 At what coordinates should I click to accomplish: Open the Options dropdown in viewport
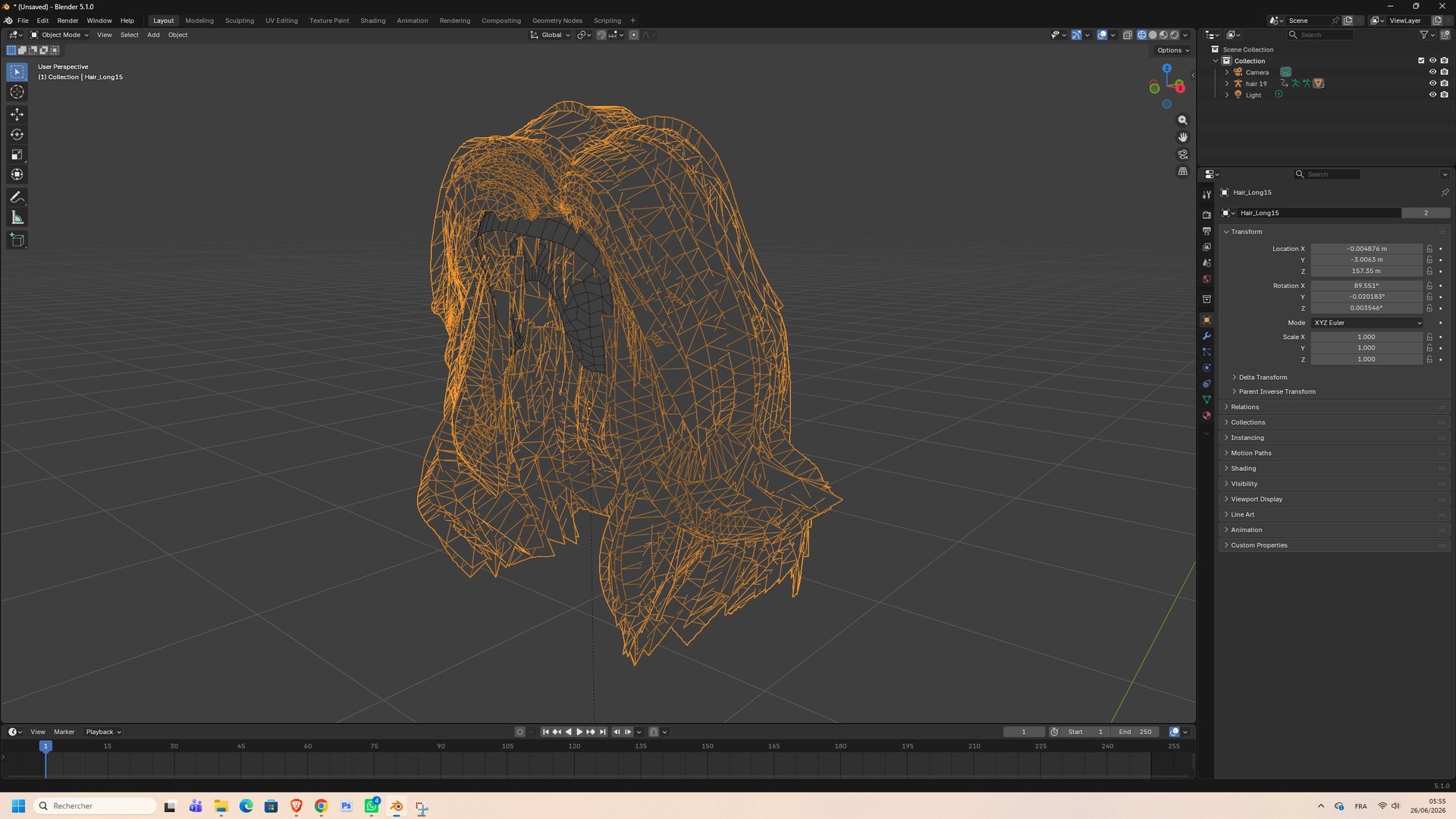pyautogui.click(x=1172, y=51)
